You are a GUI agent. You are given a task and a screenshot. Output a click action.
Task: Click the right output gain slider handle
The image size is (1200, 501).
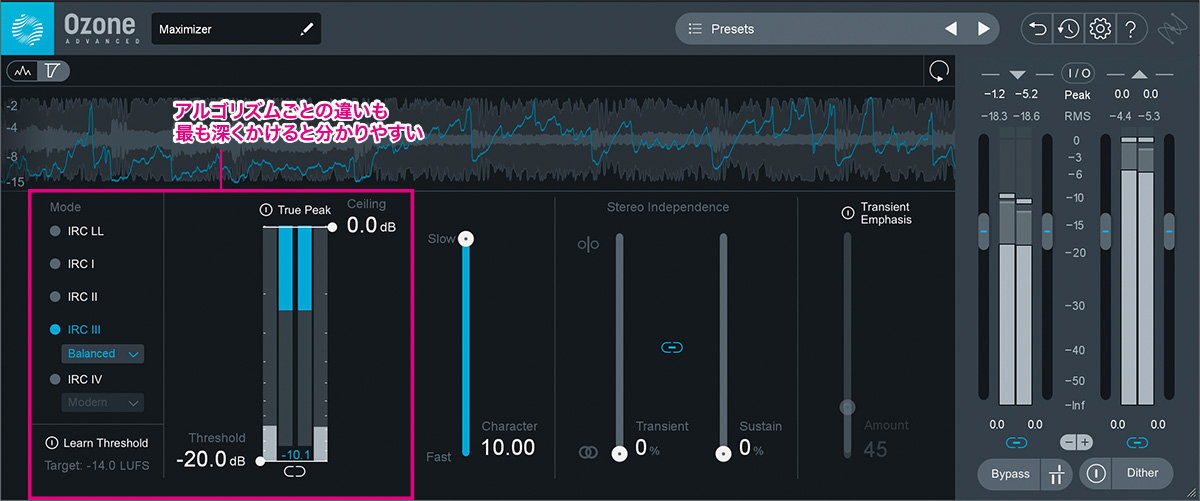pos(1169,231)
